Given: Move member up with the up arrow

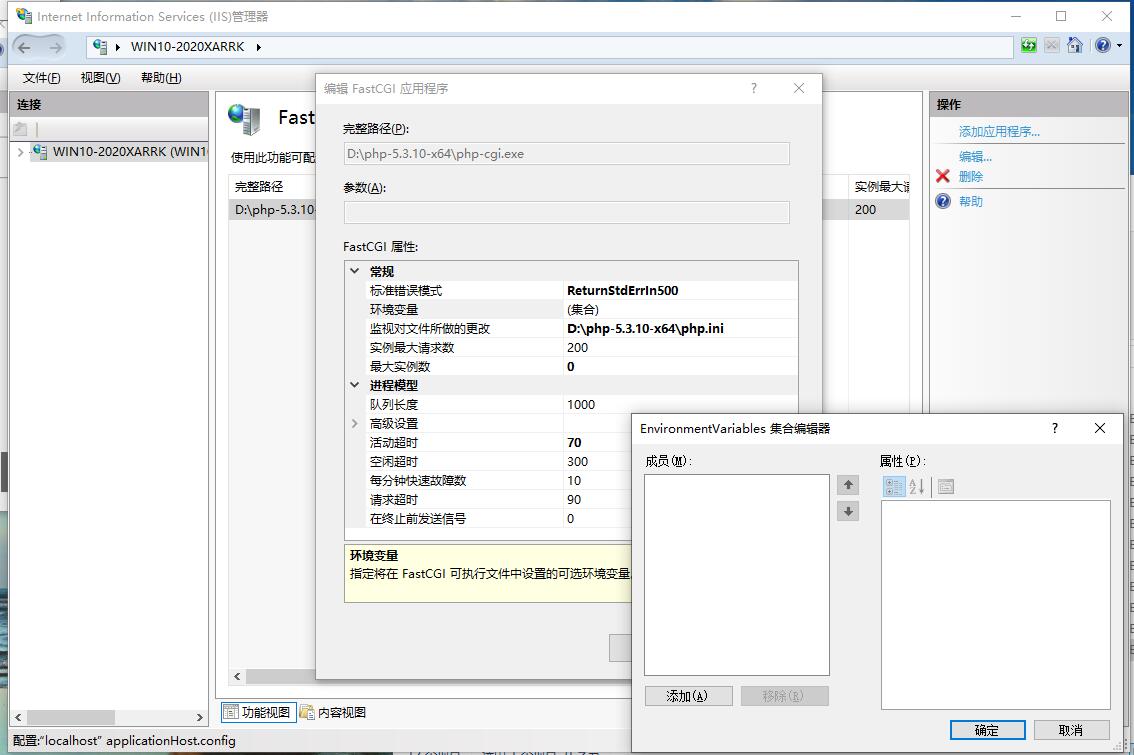Looking at the screenshot, I should 848,485.
